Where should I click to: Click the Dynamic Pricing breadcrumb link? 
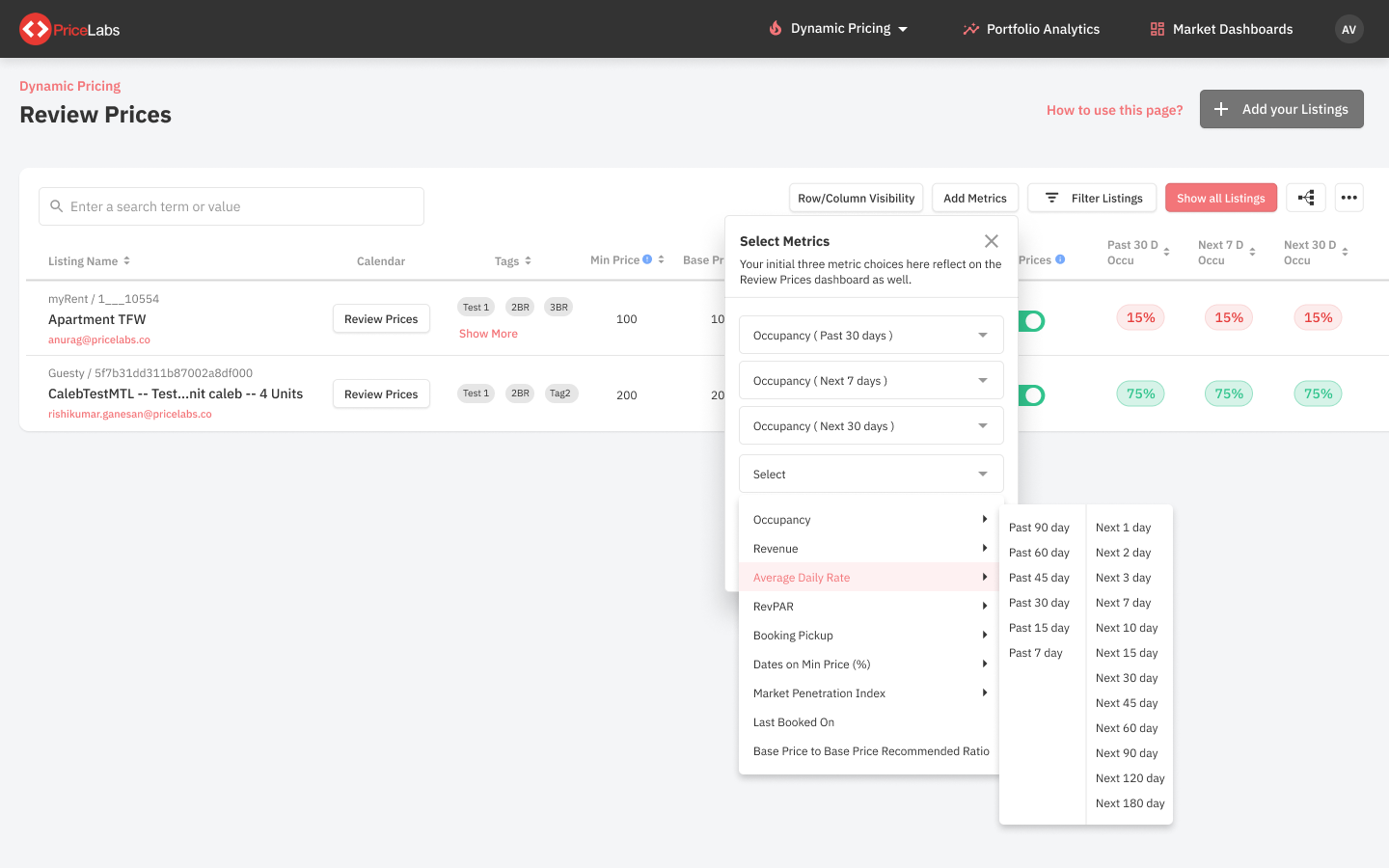(70, 86)
